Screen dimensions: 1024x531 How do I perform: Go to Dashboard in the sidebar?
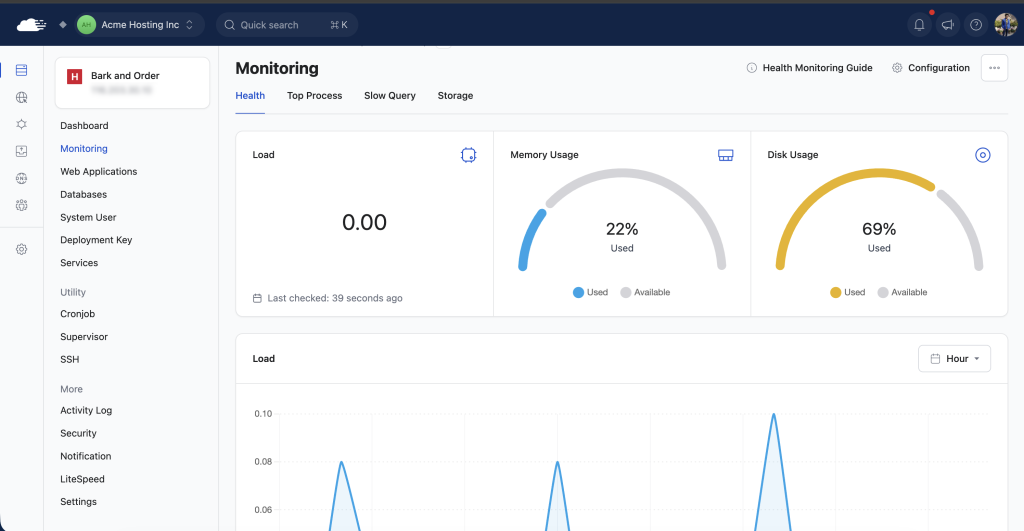tap(84, 125)
